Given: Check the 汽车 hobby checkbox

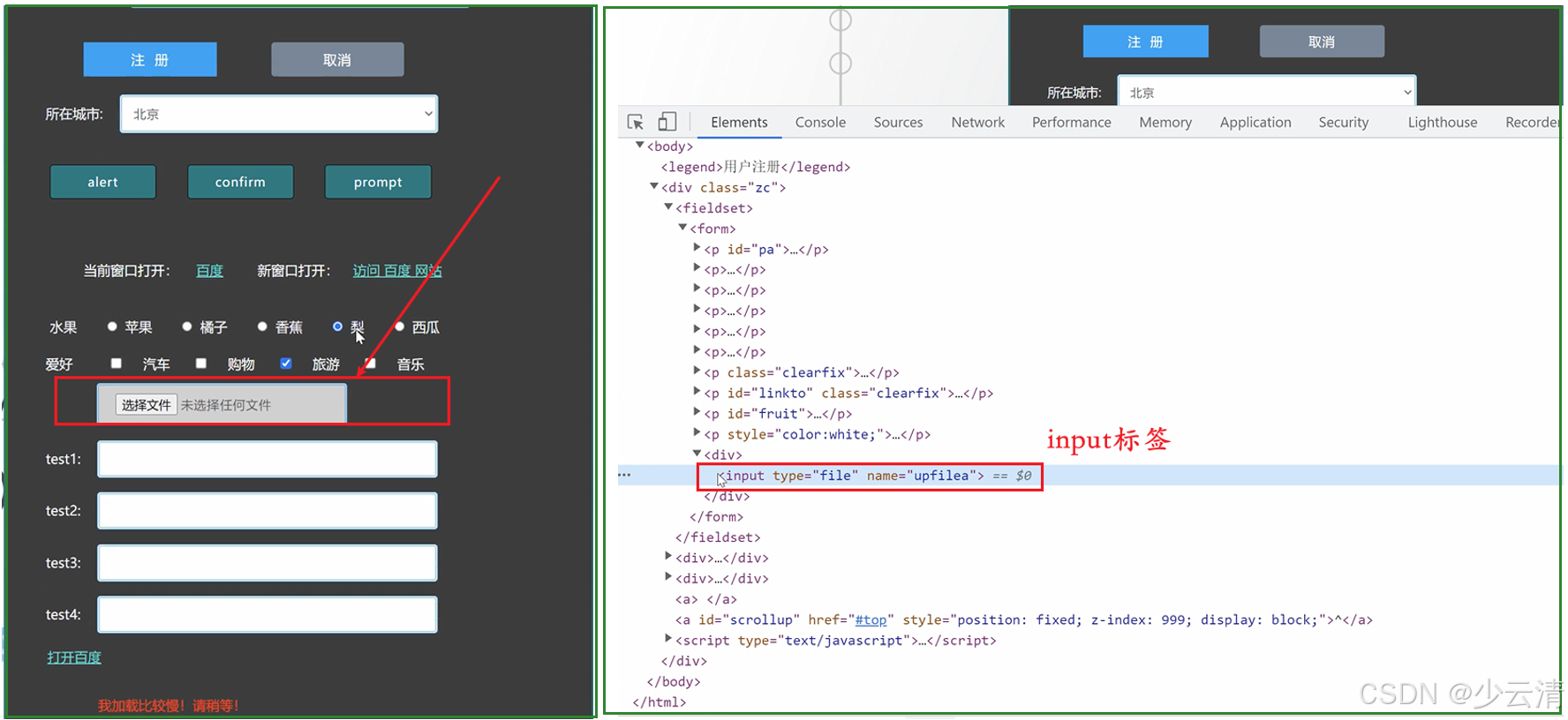Looking at the screenshot, I should (x=116, y=363).
